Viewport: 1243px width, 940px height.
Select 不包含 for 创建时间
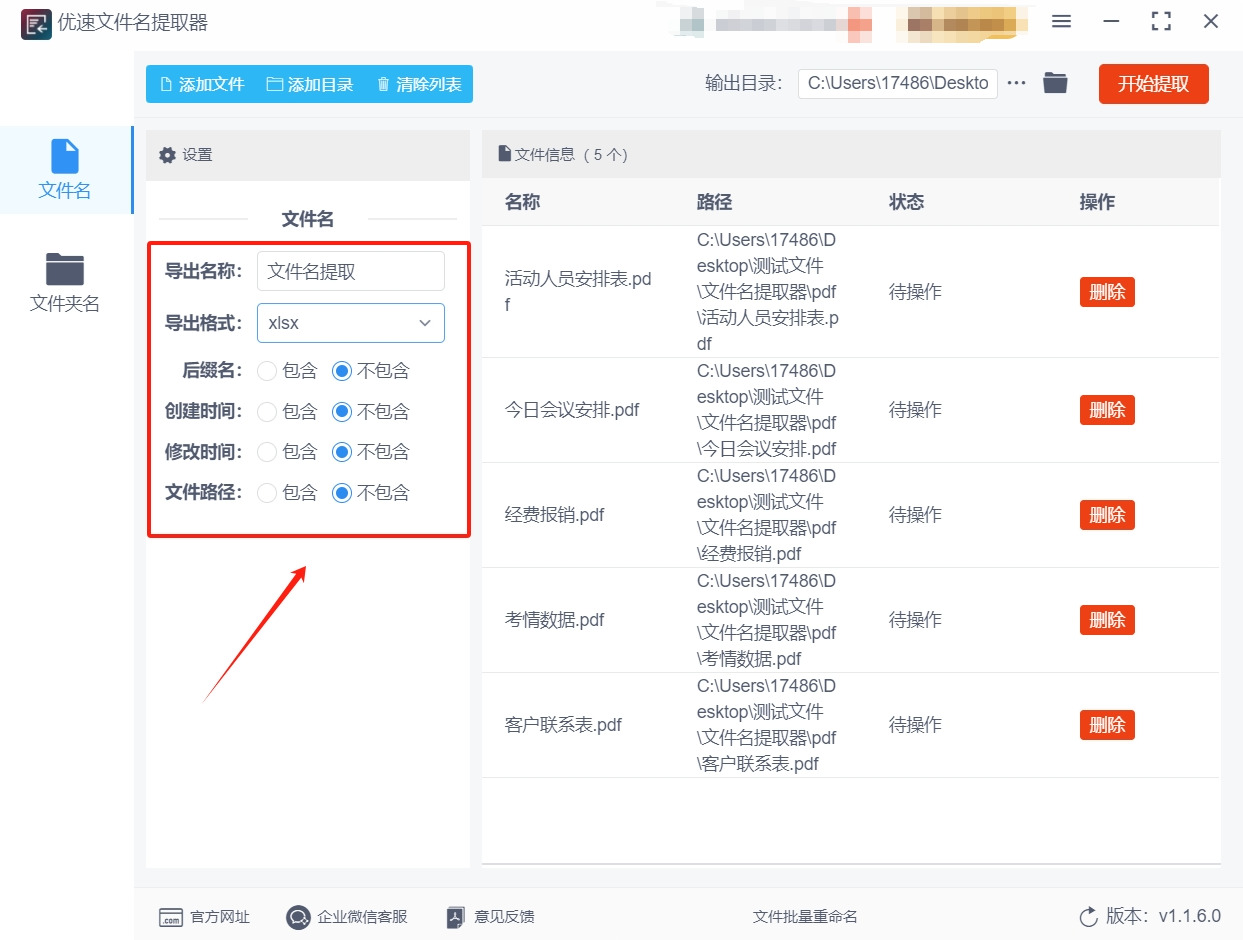[x=371, y=411]
